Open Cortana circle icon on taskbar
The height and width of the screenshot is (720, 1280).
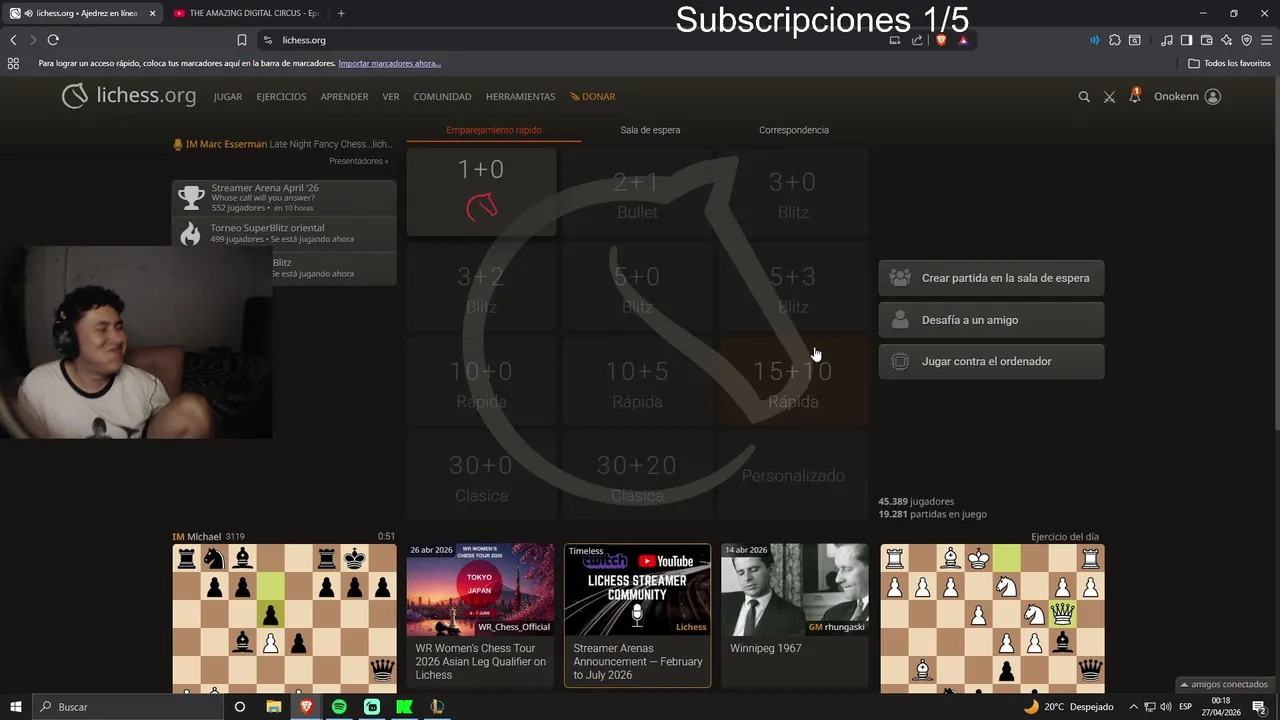[x=240, y=706]
